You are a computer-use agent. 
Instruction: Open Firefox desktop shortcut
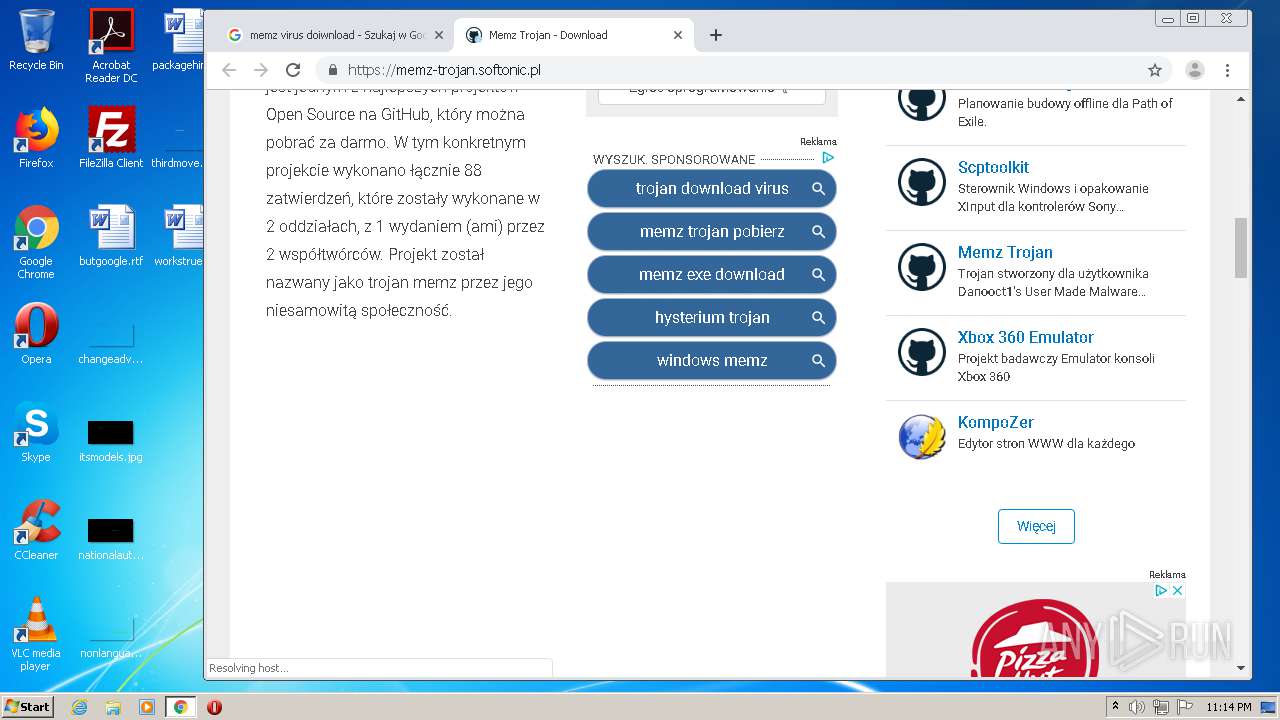tap(36, 138)
